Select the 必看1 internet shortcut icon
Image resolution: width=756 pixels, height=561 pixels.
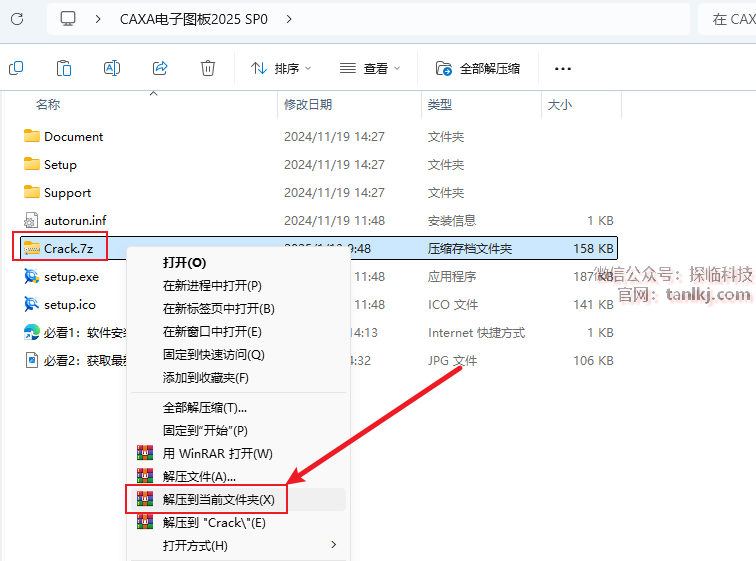(x=32, y=332)
